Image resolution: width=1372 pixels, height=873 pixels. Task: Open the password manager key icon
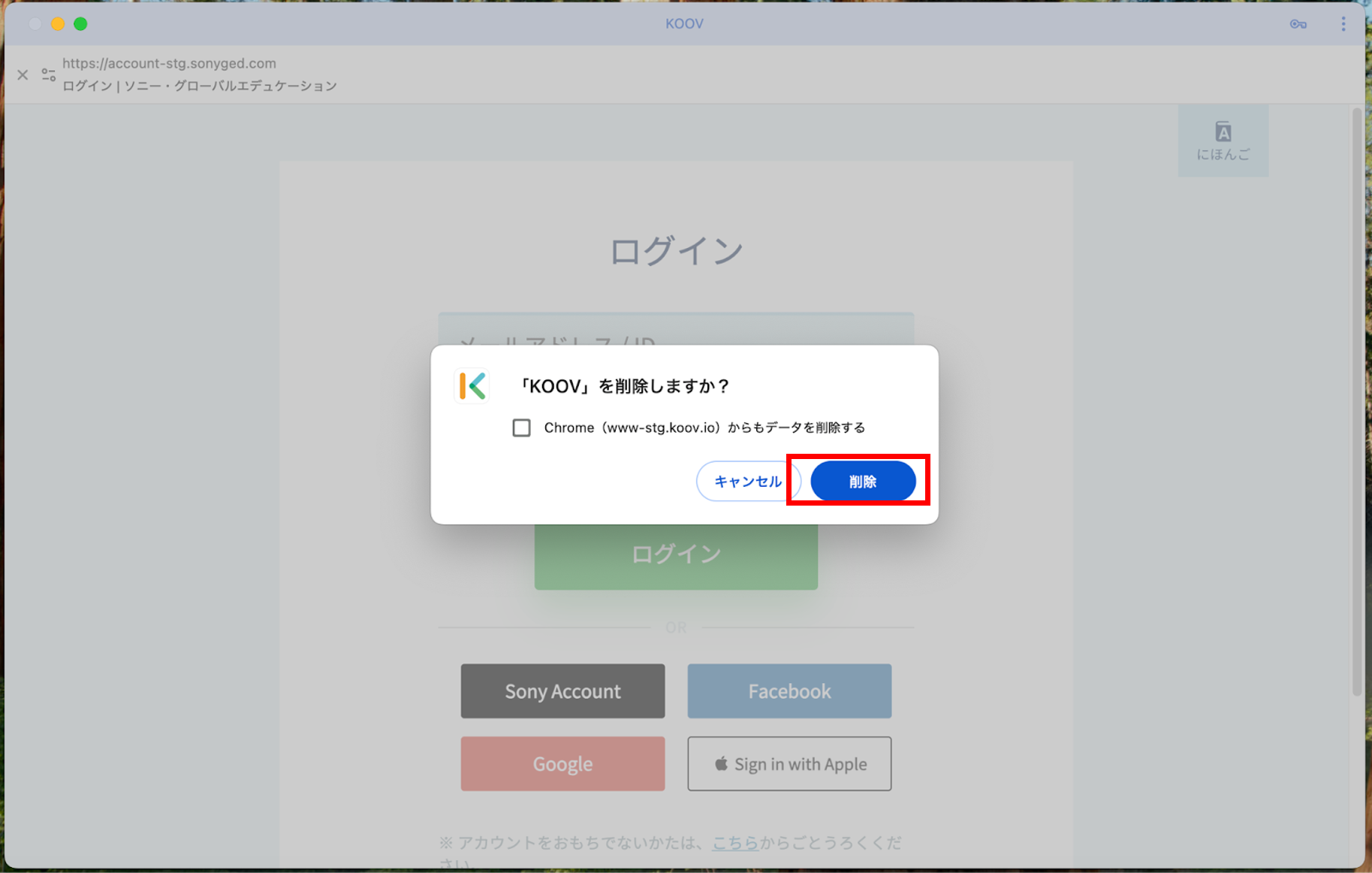[1298, 23]
